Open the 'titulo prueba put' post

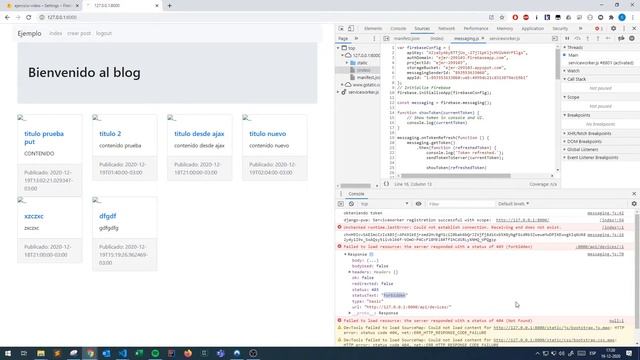click(x=44, y=138)
